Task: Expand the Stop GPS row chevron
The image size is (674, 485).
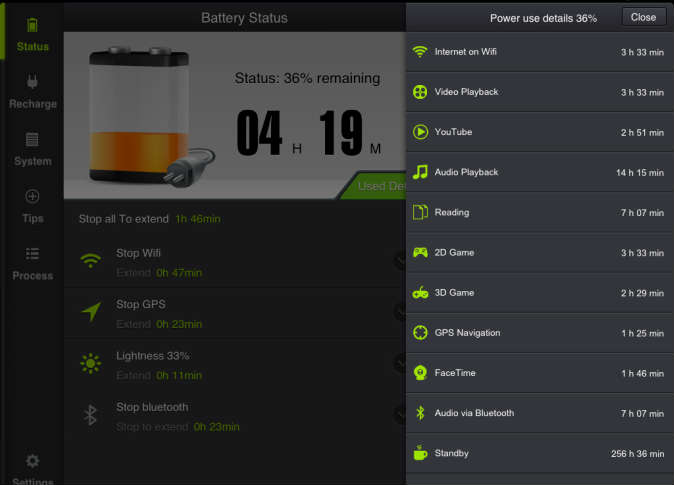Action: pyautogui.click(x=400, y=312)
